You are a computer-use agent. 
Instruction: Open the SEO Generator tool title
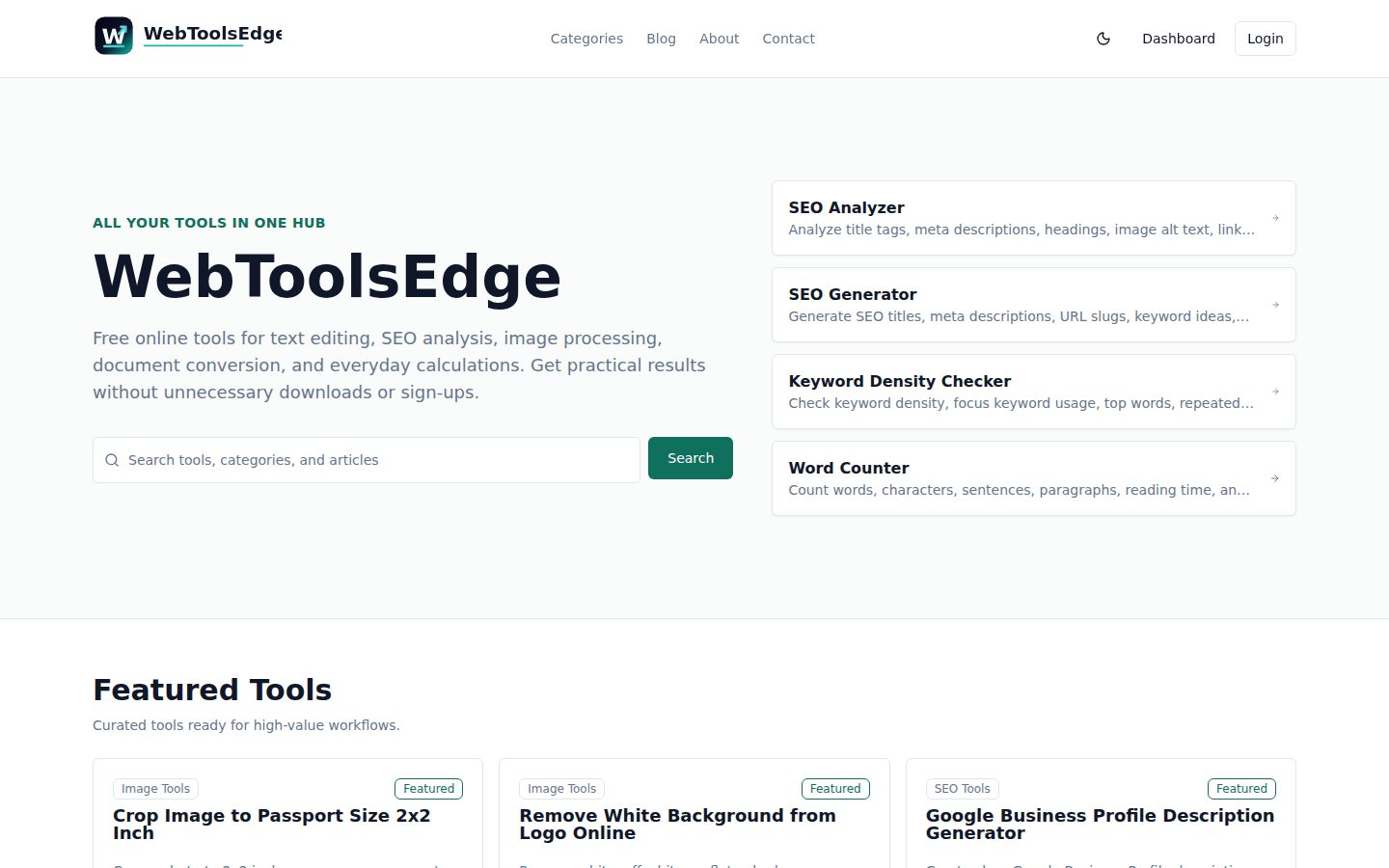pos(853,294)
